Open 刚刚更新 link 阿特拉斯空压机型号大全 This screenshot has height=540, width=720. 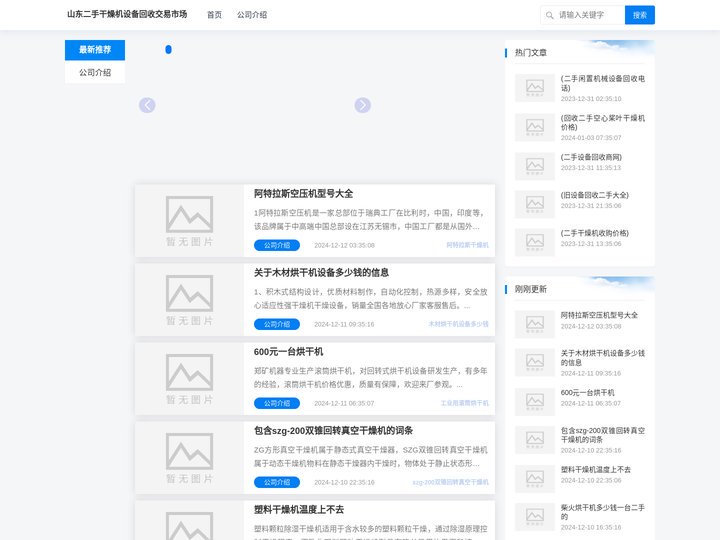click(x=599, y=315)
